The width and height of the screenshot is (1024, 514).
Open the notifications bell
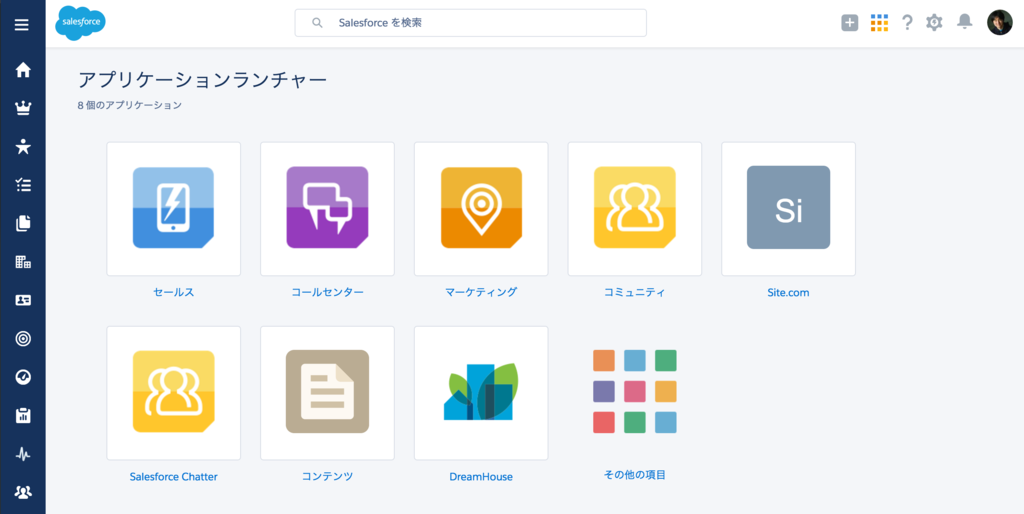pyautogui.click(x=965, y=22)
